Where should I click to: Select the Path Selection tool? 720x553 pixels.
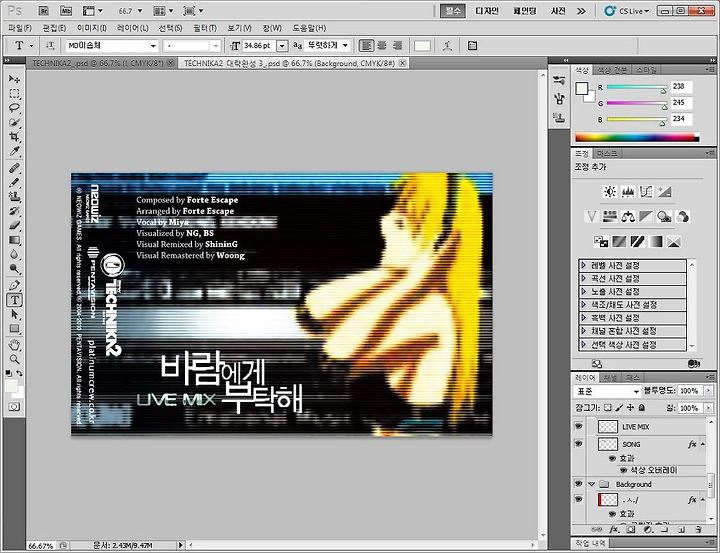pos(14,315)
